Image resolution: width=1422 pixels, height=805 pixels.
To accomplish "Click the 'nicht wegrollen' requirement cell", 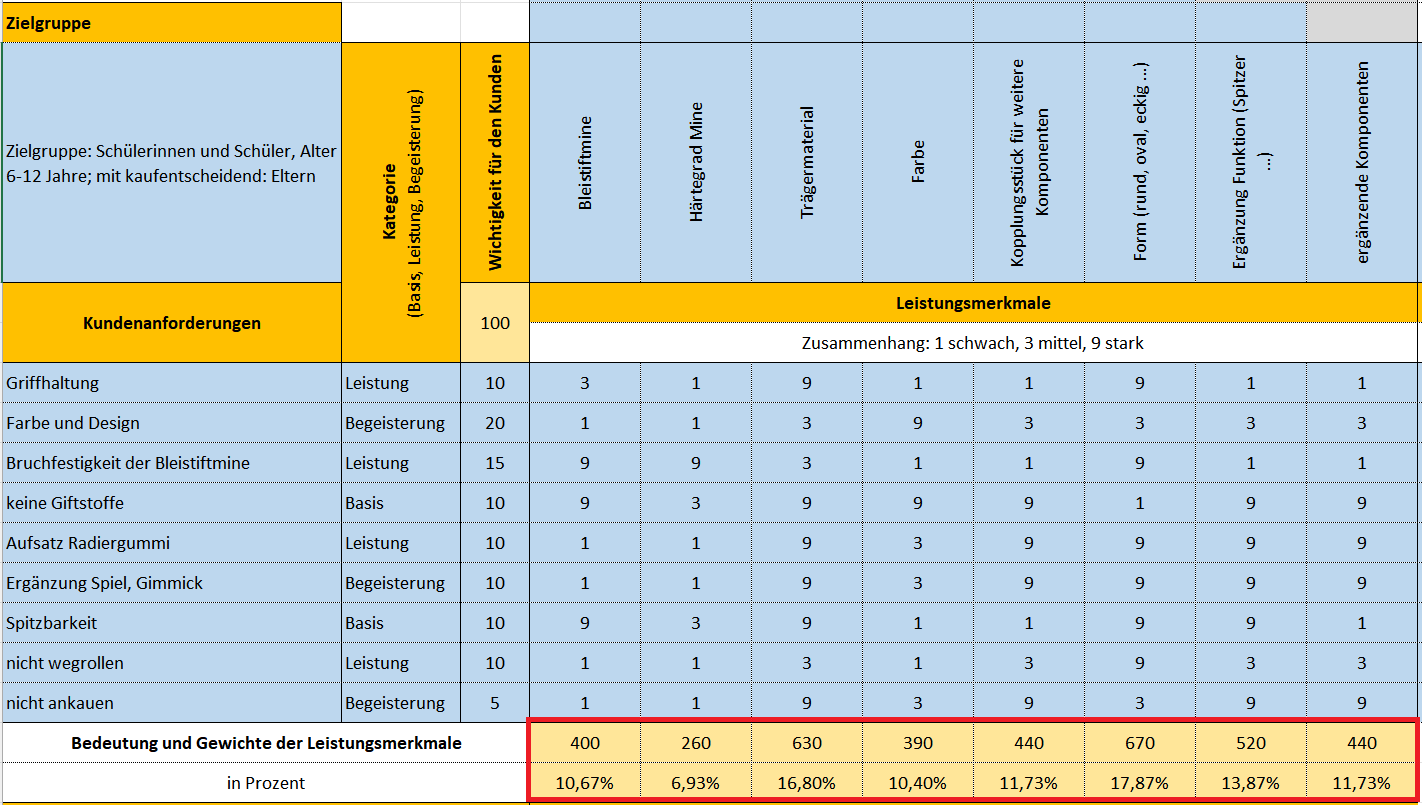I will [171, 663].
